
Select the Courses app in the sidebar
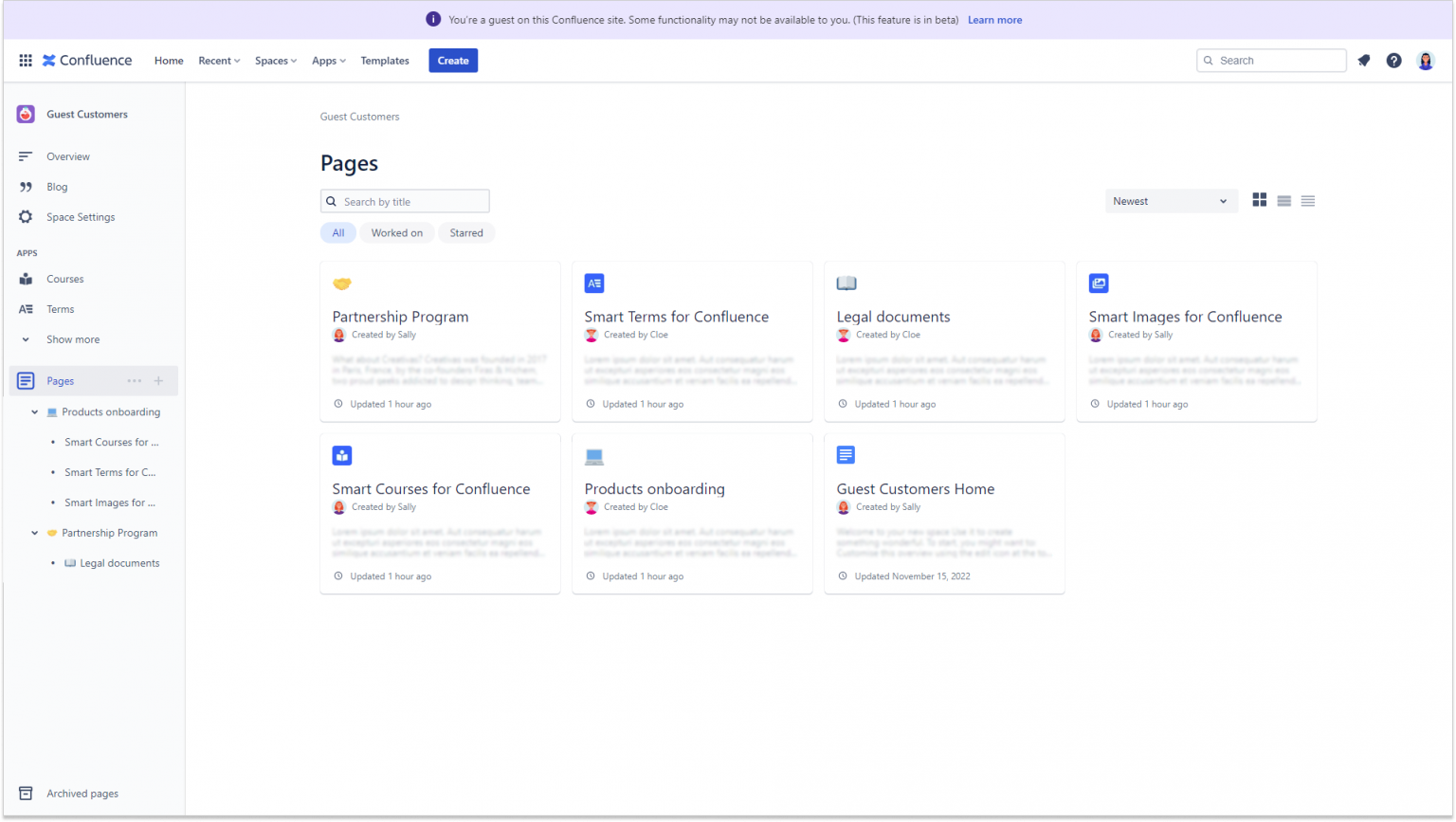pos(64,279)
